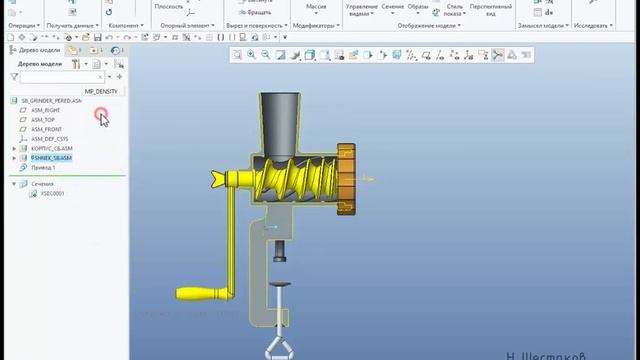Toggle spin center triangle icon
This screenshot has height=360, width=640.
[512, 55]
